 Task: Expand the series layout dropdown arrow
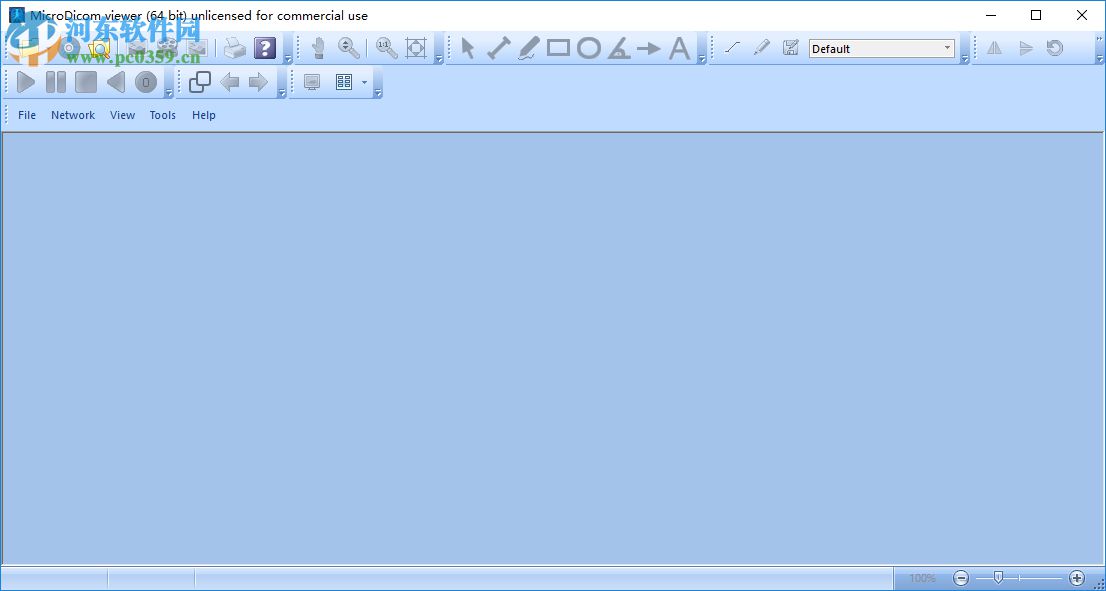pyautogui.click(x=363, y=82)
